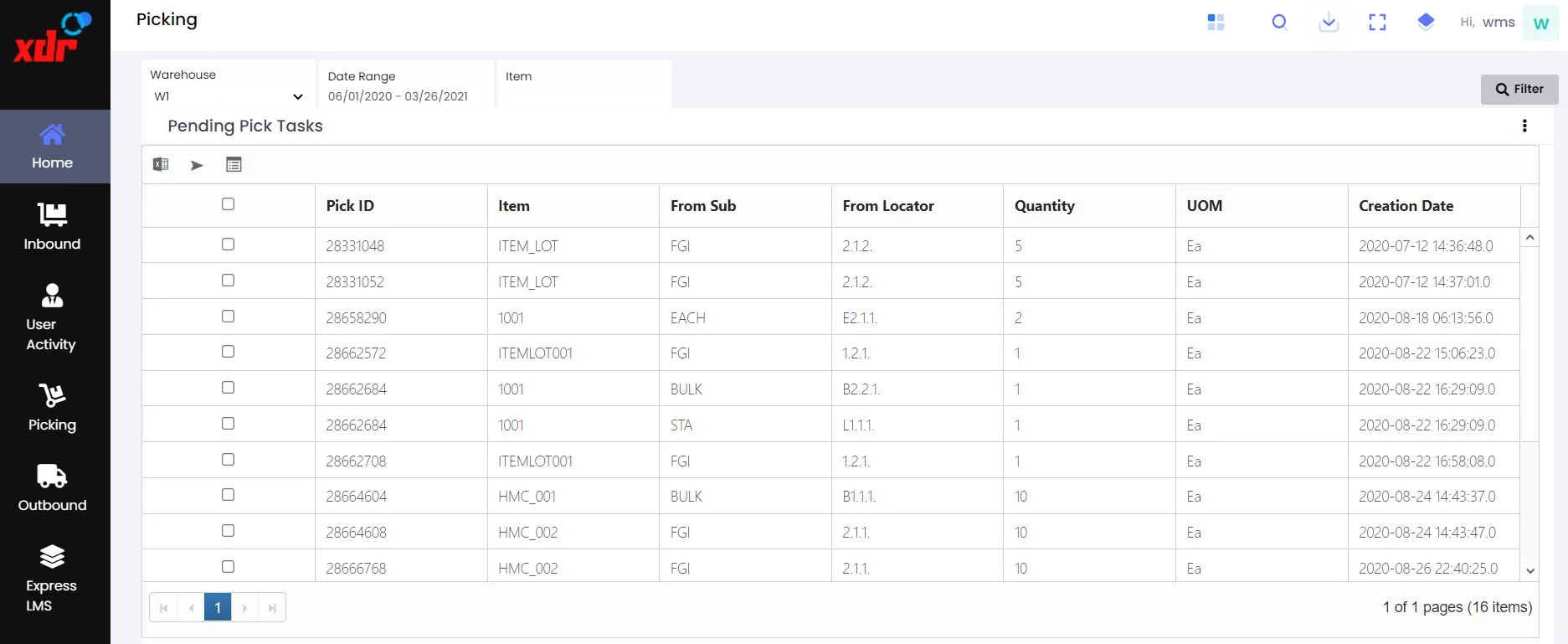The height and width of the screenshot is (644, 1568).
Task: Click the list view icon in the grid toolbar
Action: tap(234, 165)
